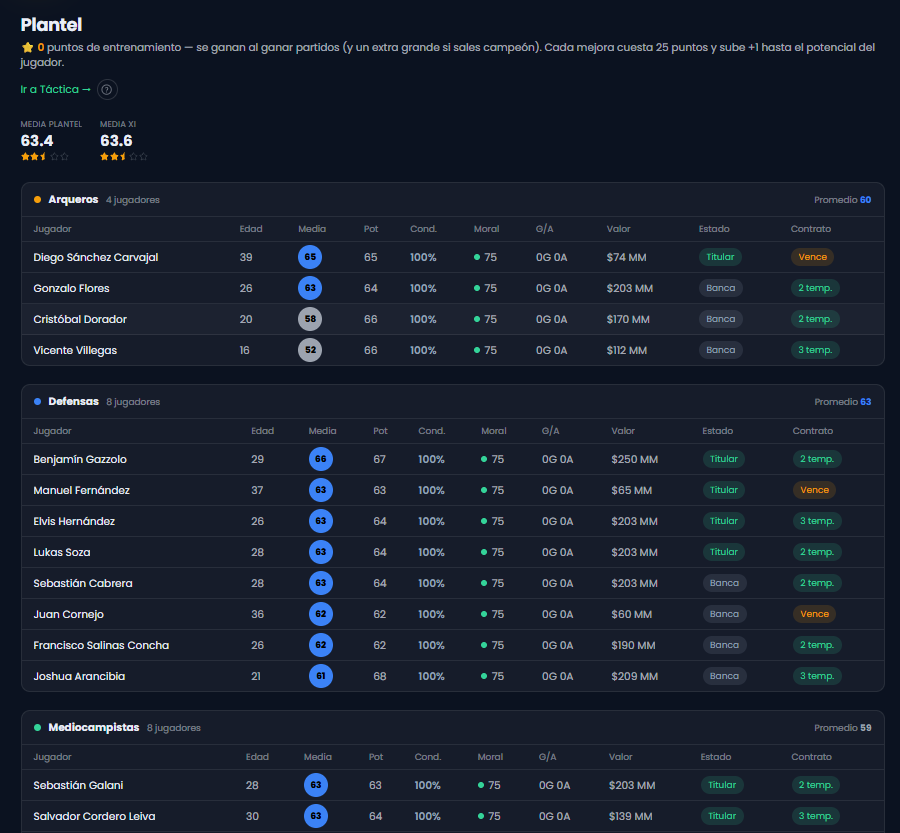This screenshot has width=900, height=833.
Task: Click the Contrato column header in Arqueros table
Action: [x=810, y=229]
